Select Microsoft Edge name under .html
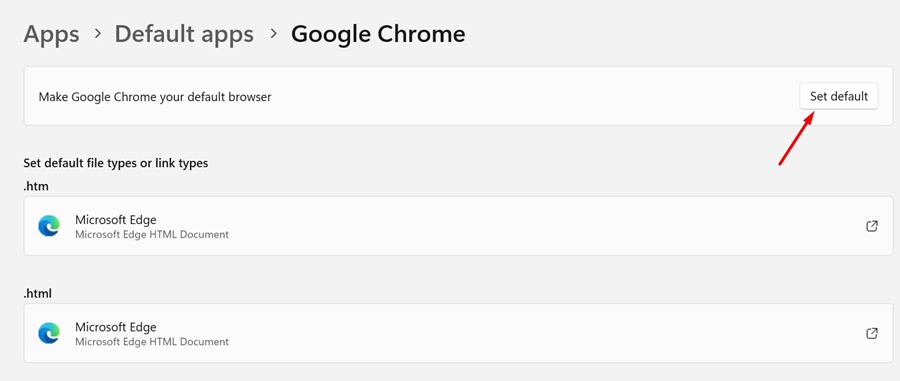 115,327
